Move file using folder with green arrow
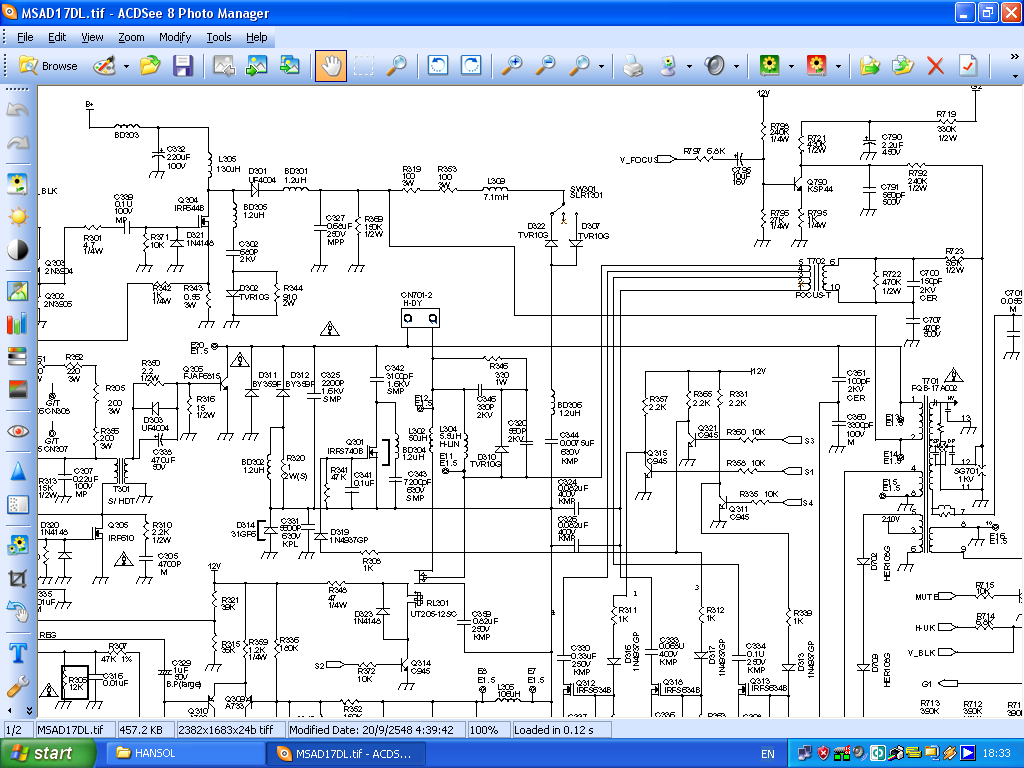 [869, 66]
